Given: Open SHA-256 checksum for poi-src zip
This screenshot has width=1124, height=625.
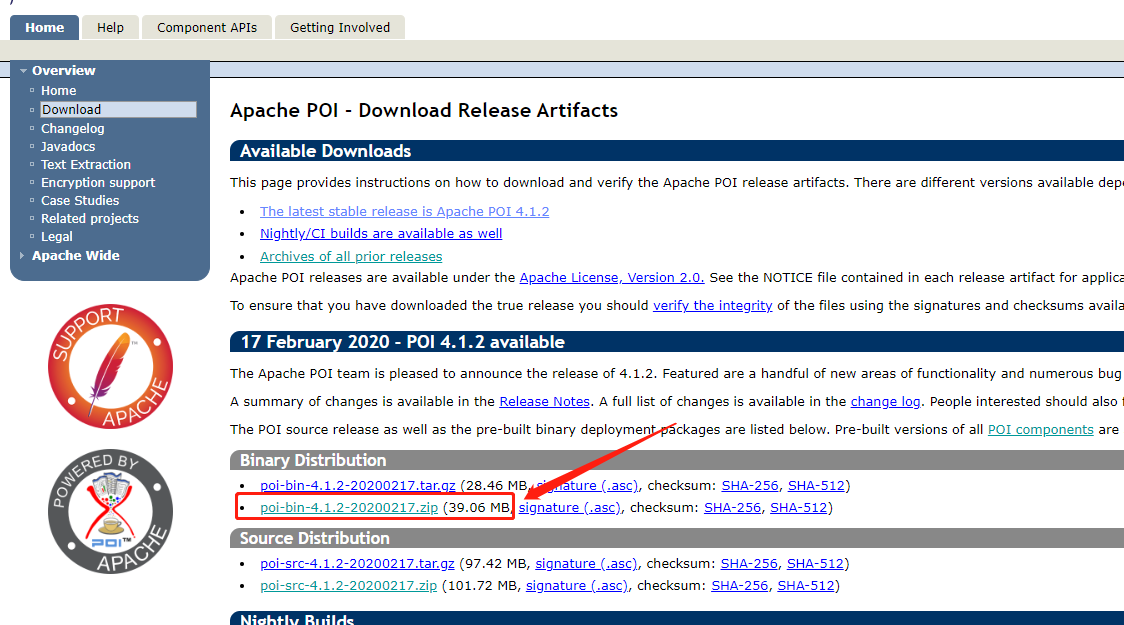Looking at the screenshot, I should click(x=739, y=586).
